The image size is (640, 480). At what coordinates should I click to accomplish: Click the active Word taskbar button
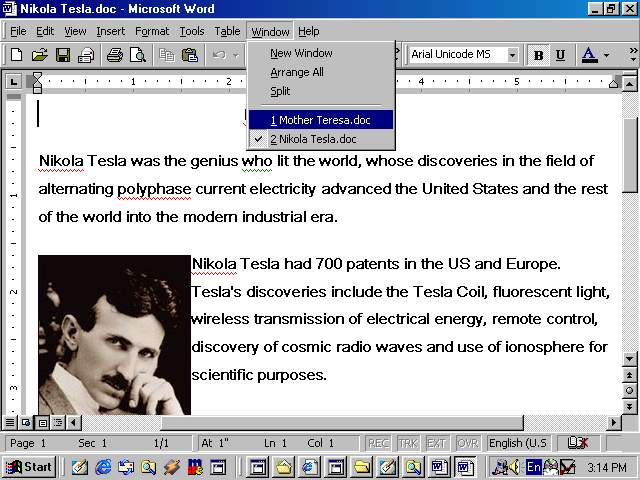[x=465, y=467]
